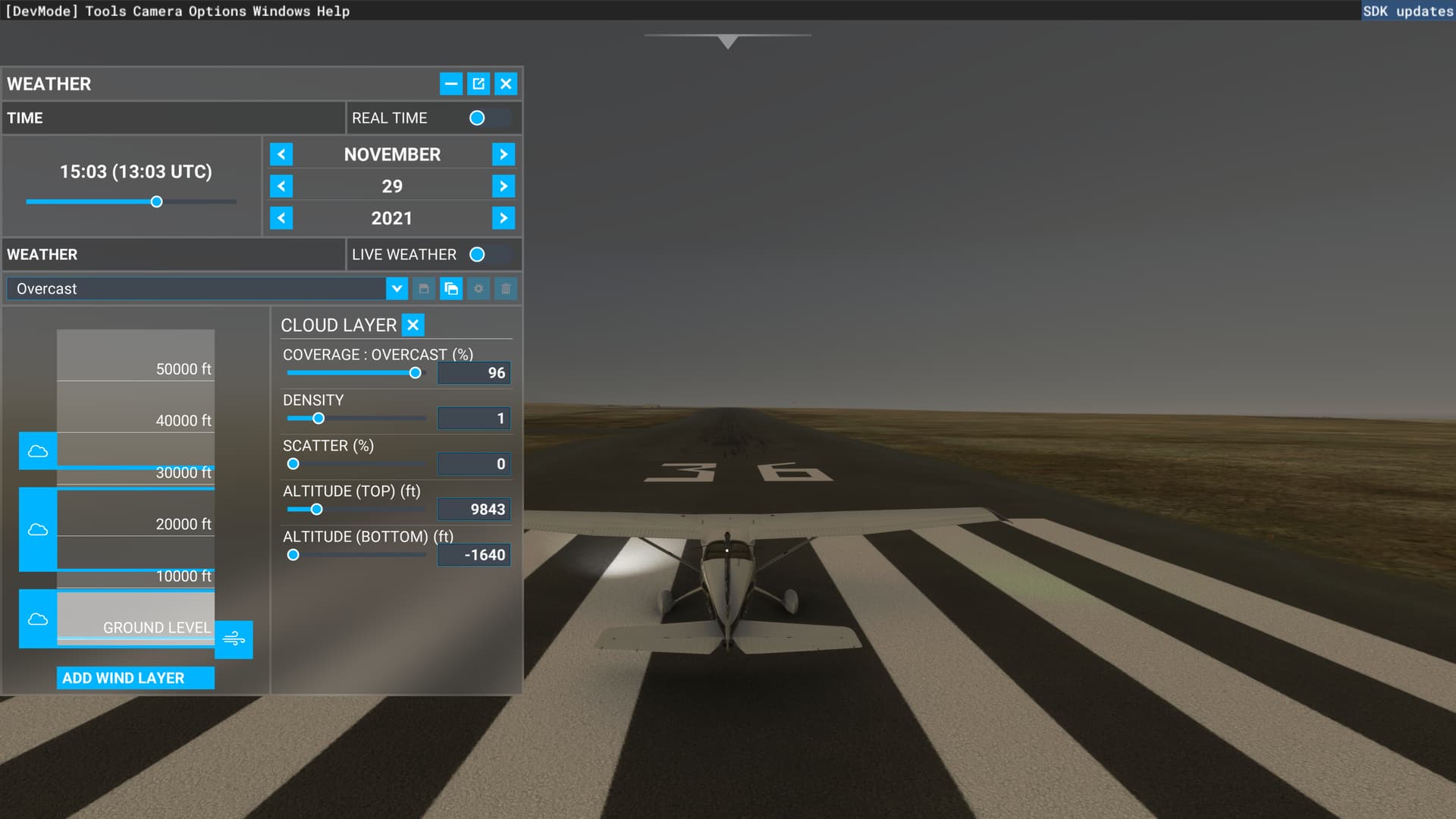
Task: Open the Tools menu in DevMode
Action: point(106,11)
